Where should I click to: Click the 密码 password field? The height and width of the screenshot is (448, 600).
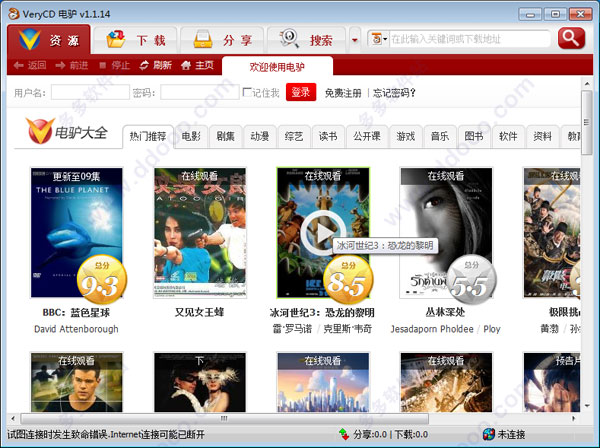coord(200,92)
